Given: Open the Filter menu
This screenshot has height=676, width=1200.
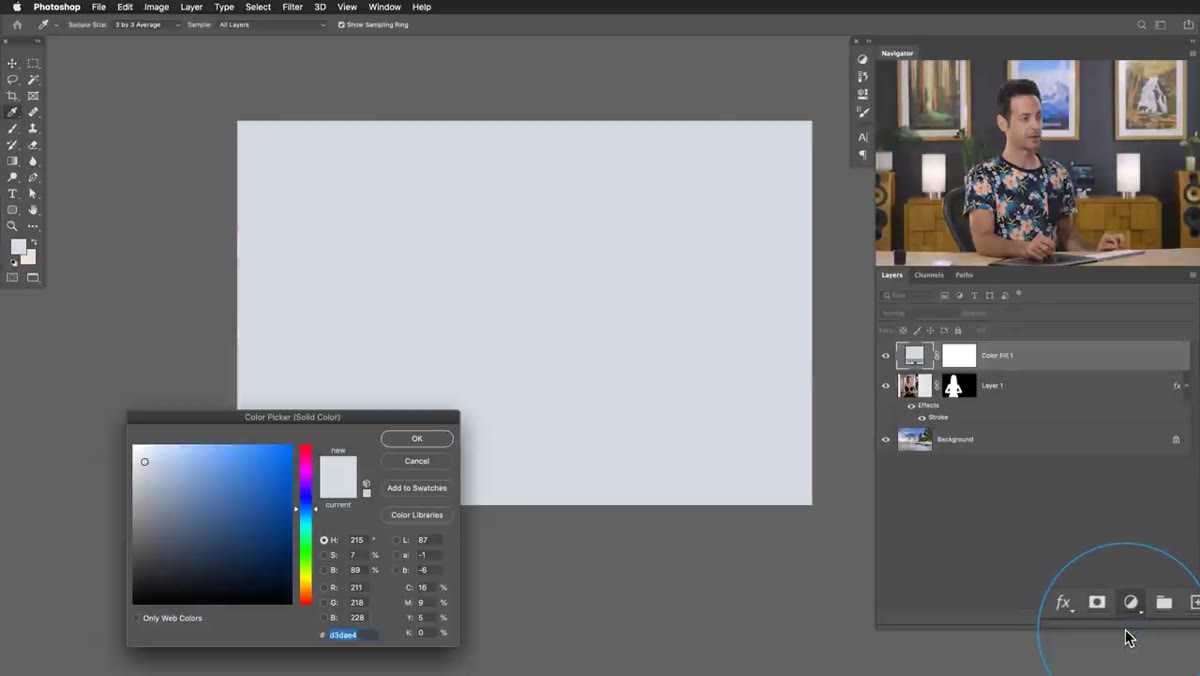Looking at the screenshot, I should [x=292, y=7].
